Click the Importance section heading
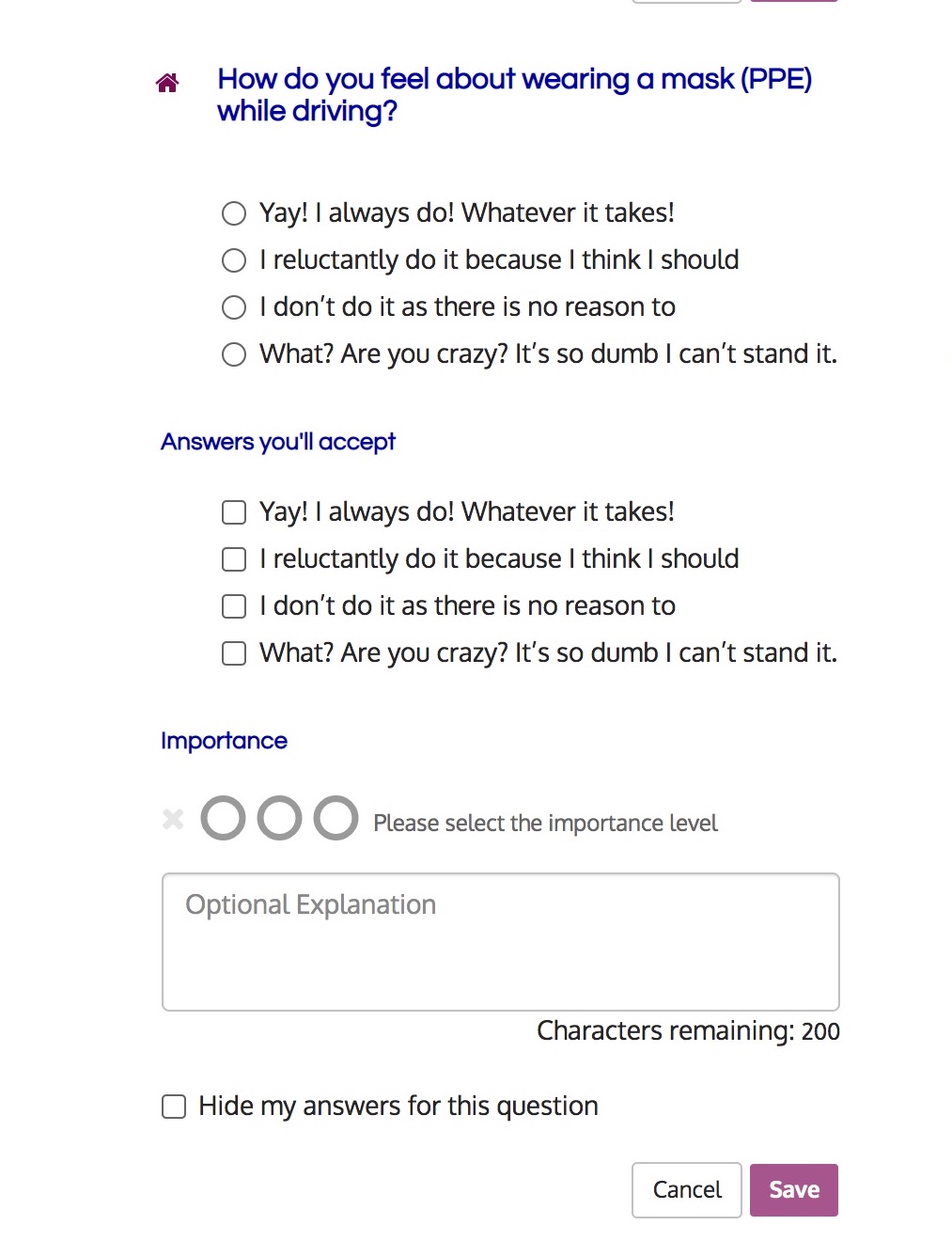Screen dimensions: 952x1241 224,741
